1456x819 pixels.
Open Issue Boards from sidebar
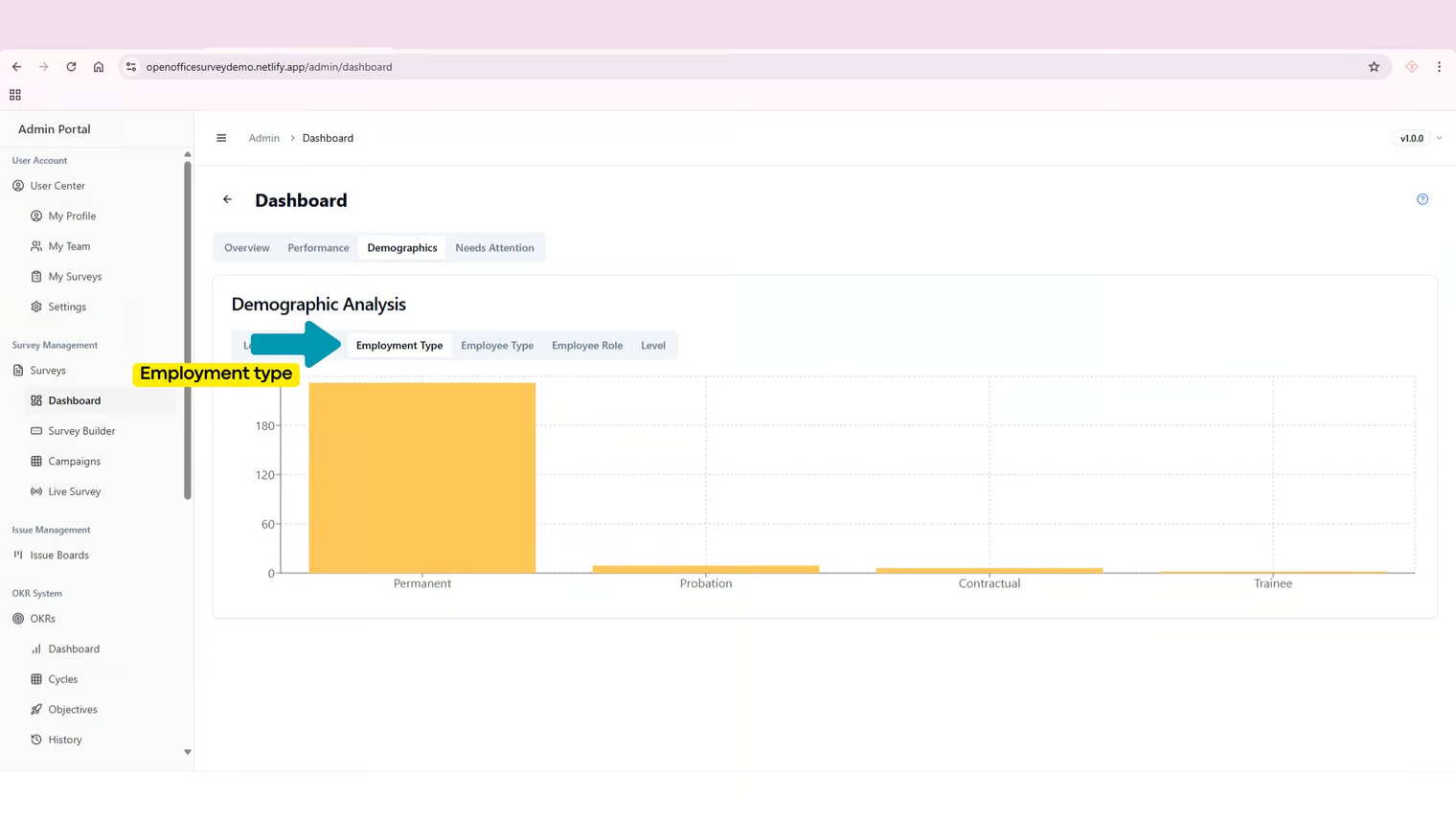click(59, 556)
